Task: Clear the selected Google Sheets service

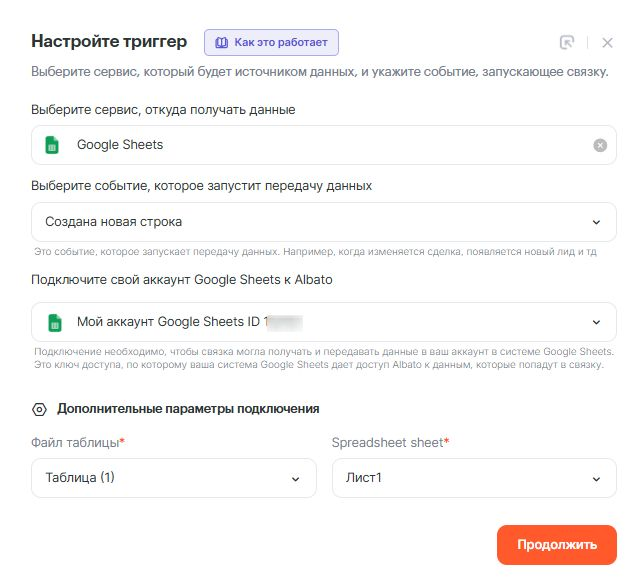Action: (600, 145)
